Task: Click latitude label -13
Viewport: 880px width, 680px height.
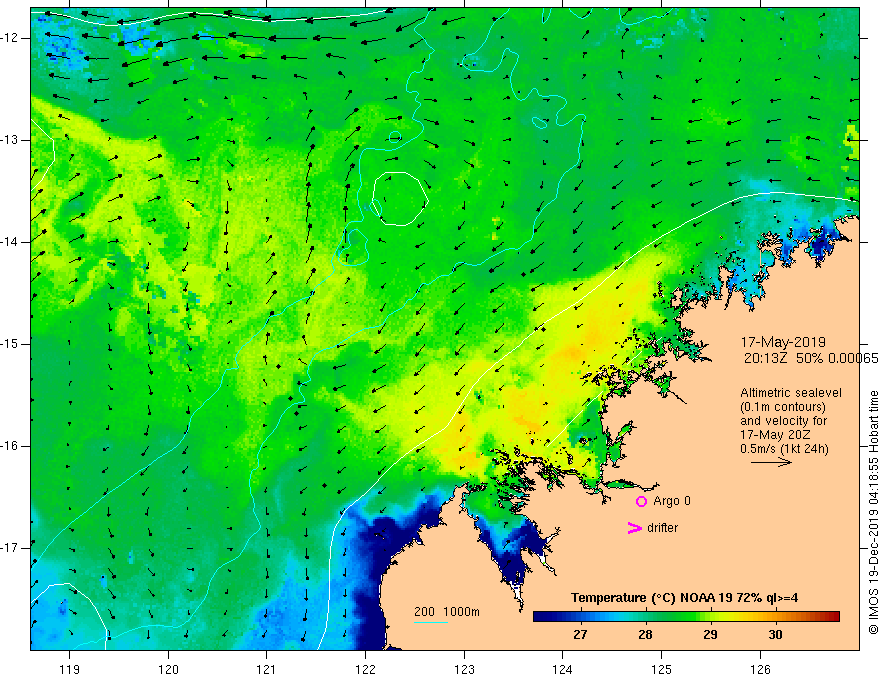Action: click(x=10, y=140)
